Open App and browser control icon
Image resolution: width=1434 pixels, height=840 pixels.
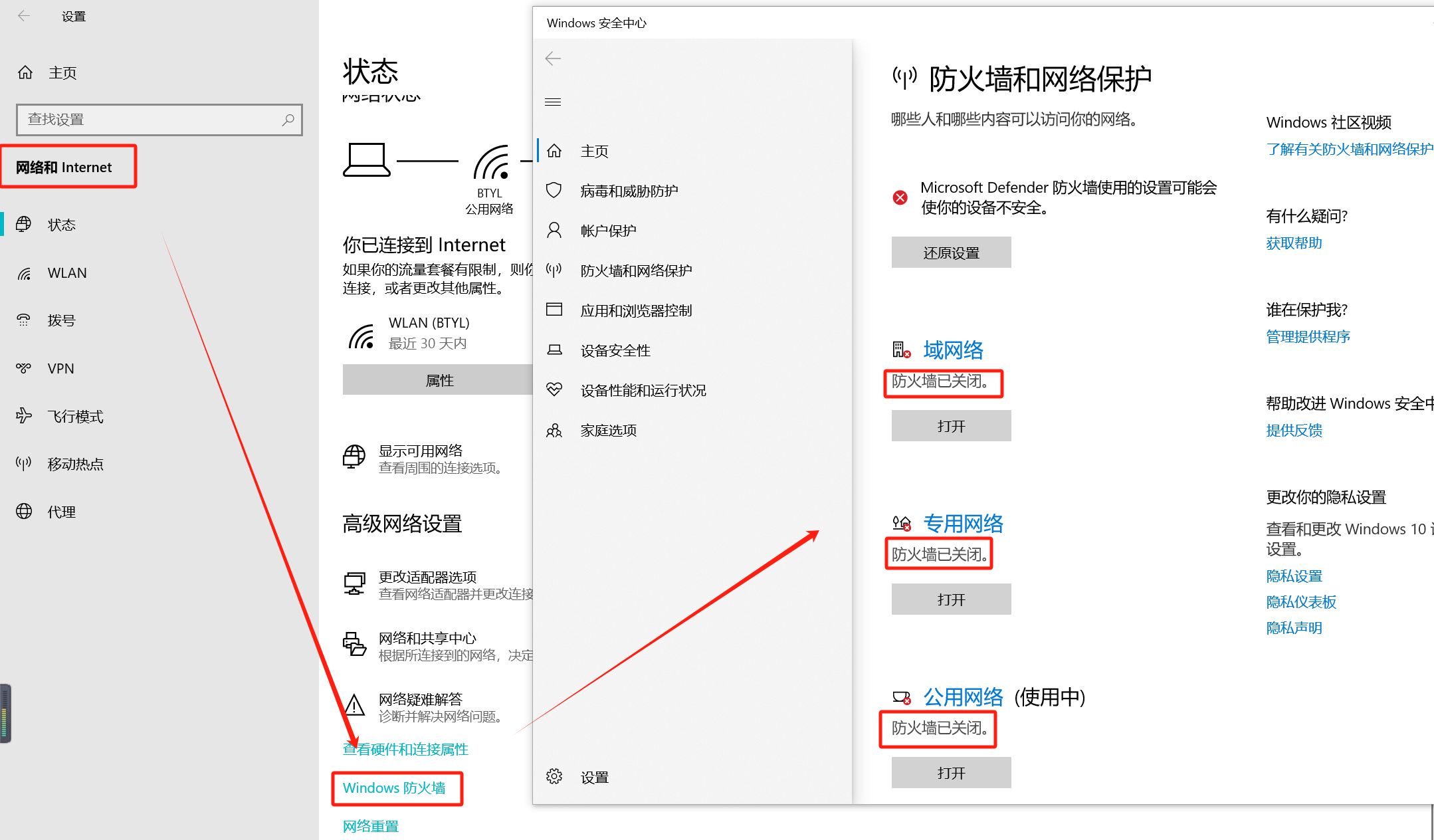tap(554, 310)
